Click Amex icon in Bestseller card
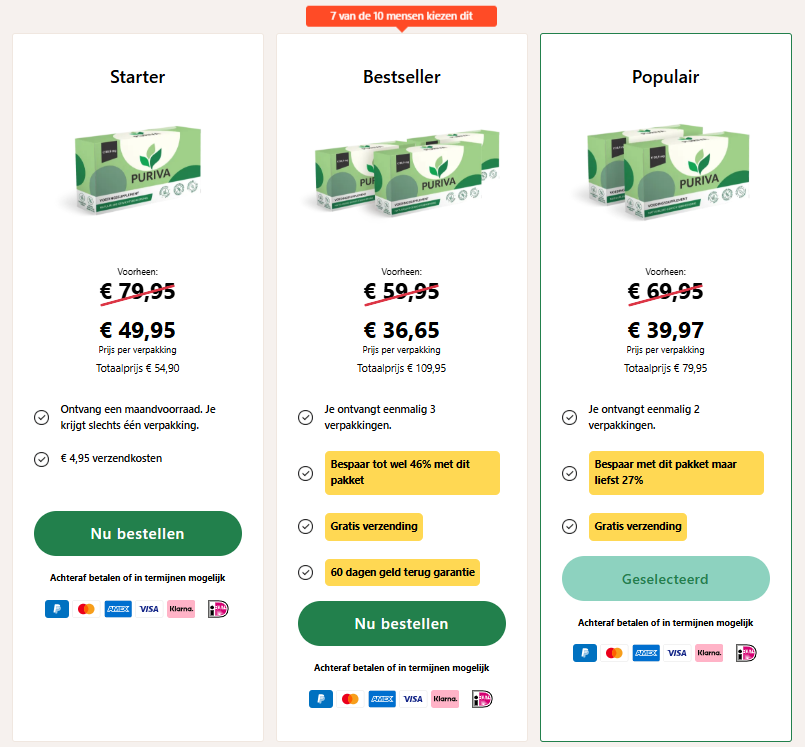This screenshot has height=747, width=805. 382,699
